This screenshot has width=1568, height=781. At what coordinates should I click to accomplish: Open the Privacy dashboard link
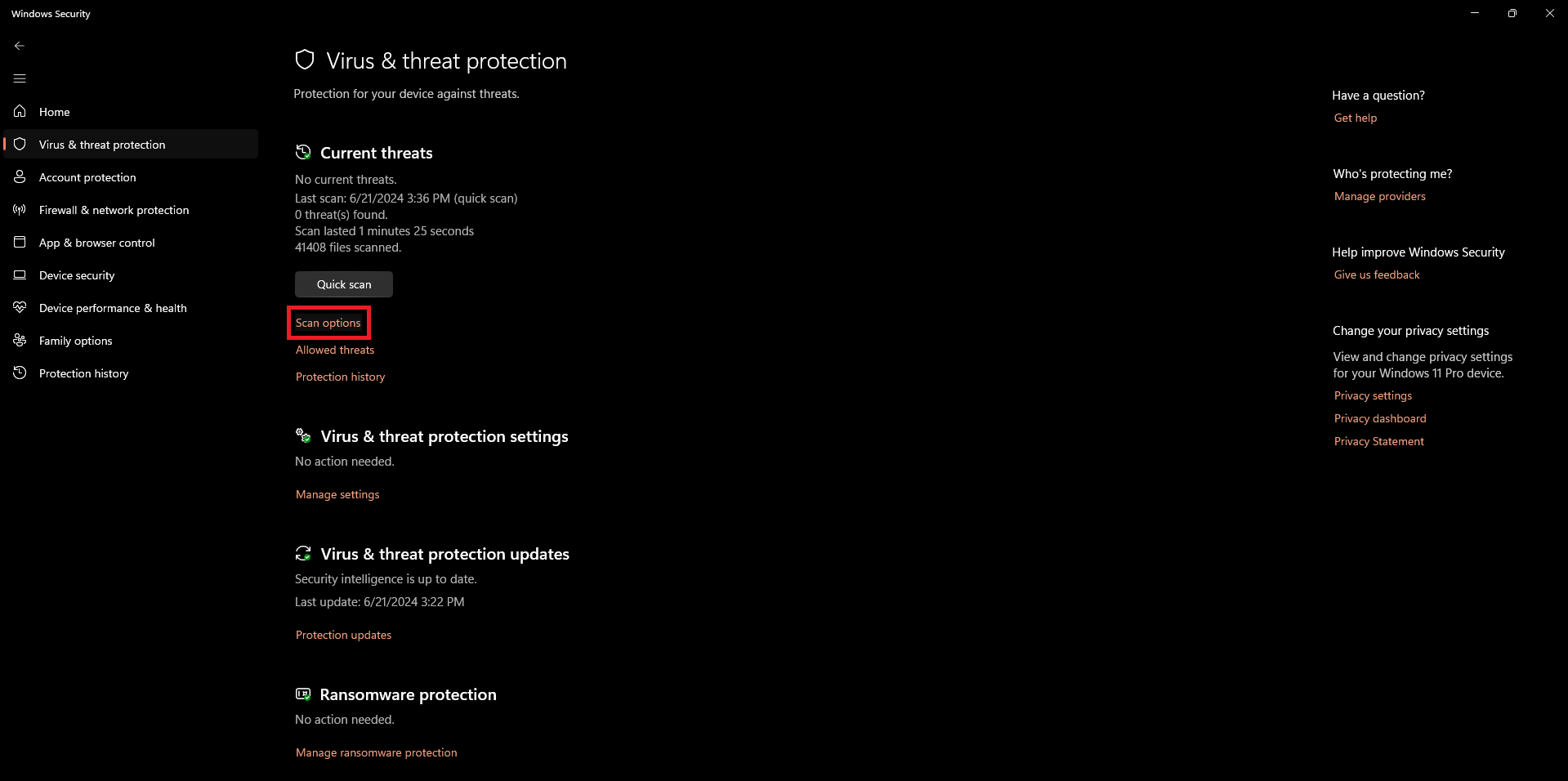click(1380, 418)
